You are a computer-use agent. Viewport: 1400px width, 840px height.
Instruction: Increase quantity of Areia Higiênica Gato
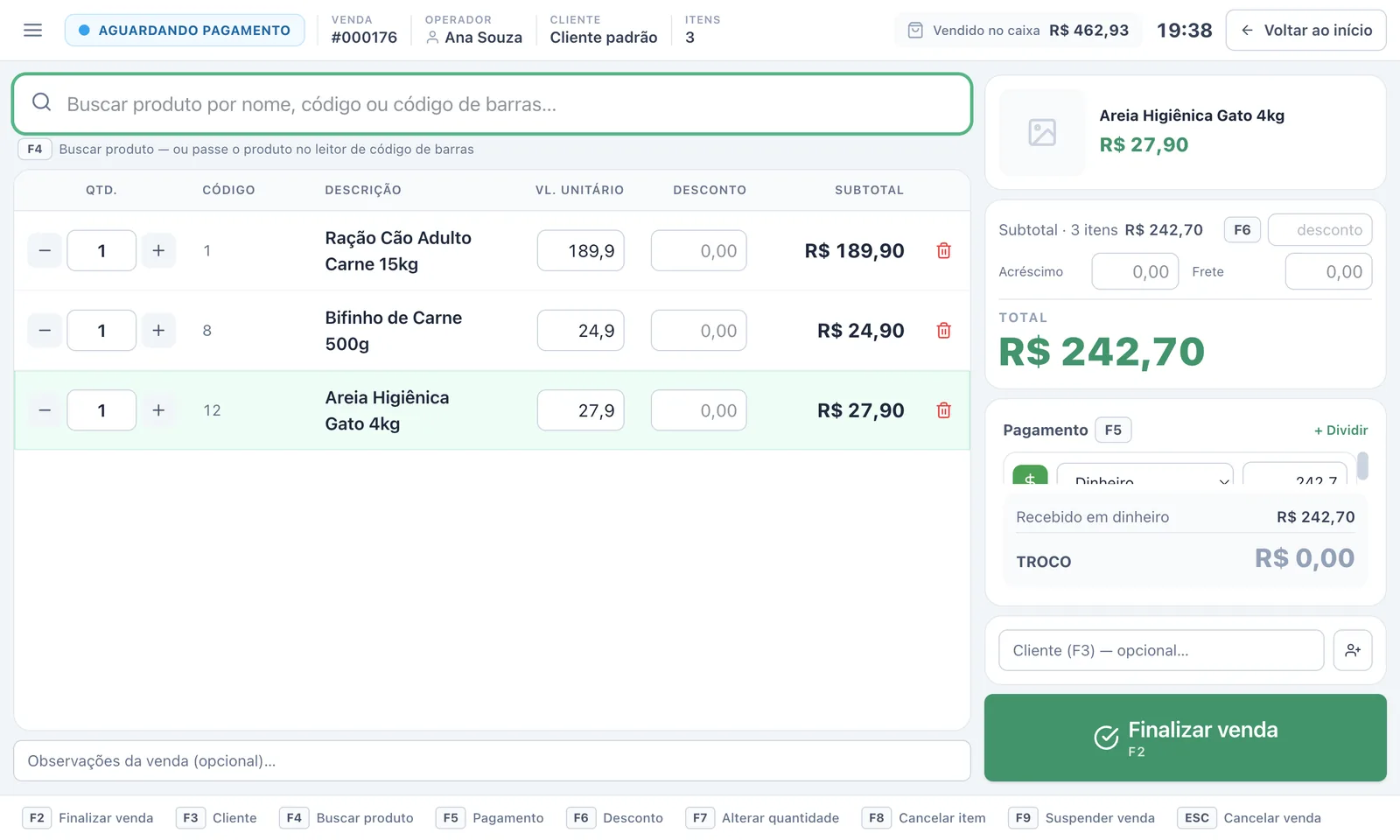click(x=158, y=410)
